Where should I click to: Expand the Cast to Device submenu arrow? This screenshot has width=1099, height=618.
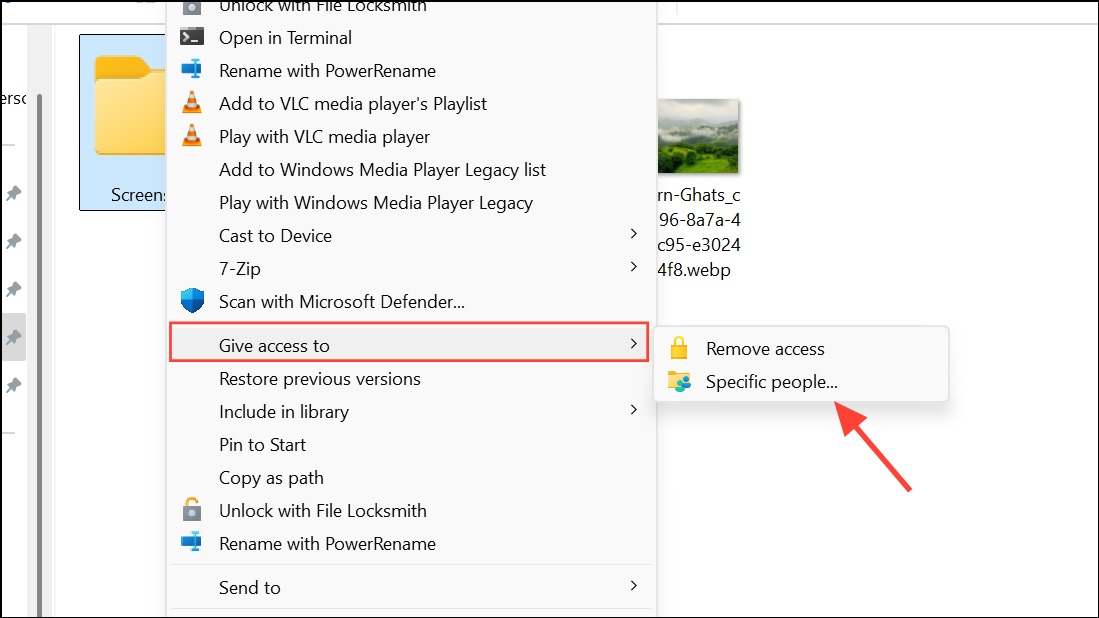click(633, 234)
